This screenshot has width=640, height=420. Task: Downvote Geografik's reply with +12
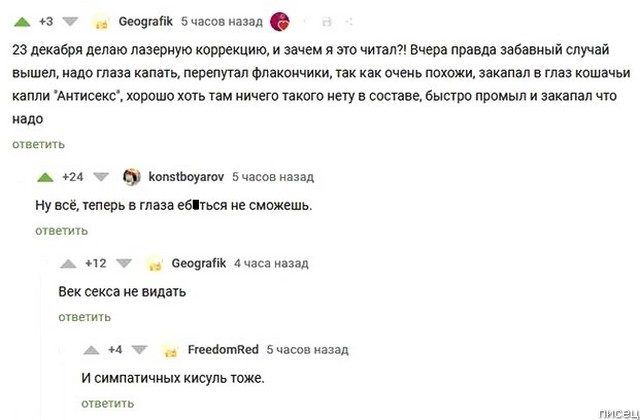(x=123, y=264)
